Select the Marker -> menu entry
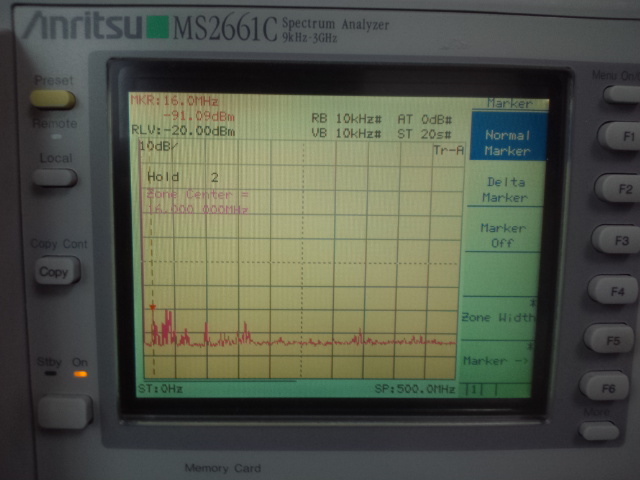Screen dimensions: 640x480 tap(496, 361)
